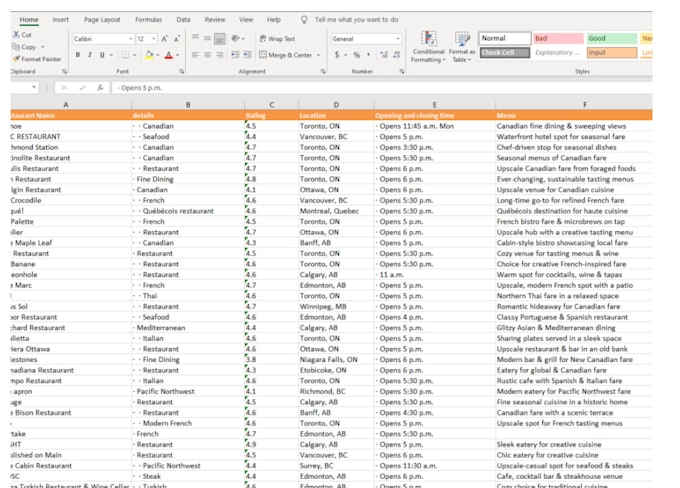Screen dimensions: 680x488
Task: Click the Copy command
Action: point(24,47)
